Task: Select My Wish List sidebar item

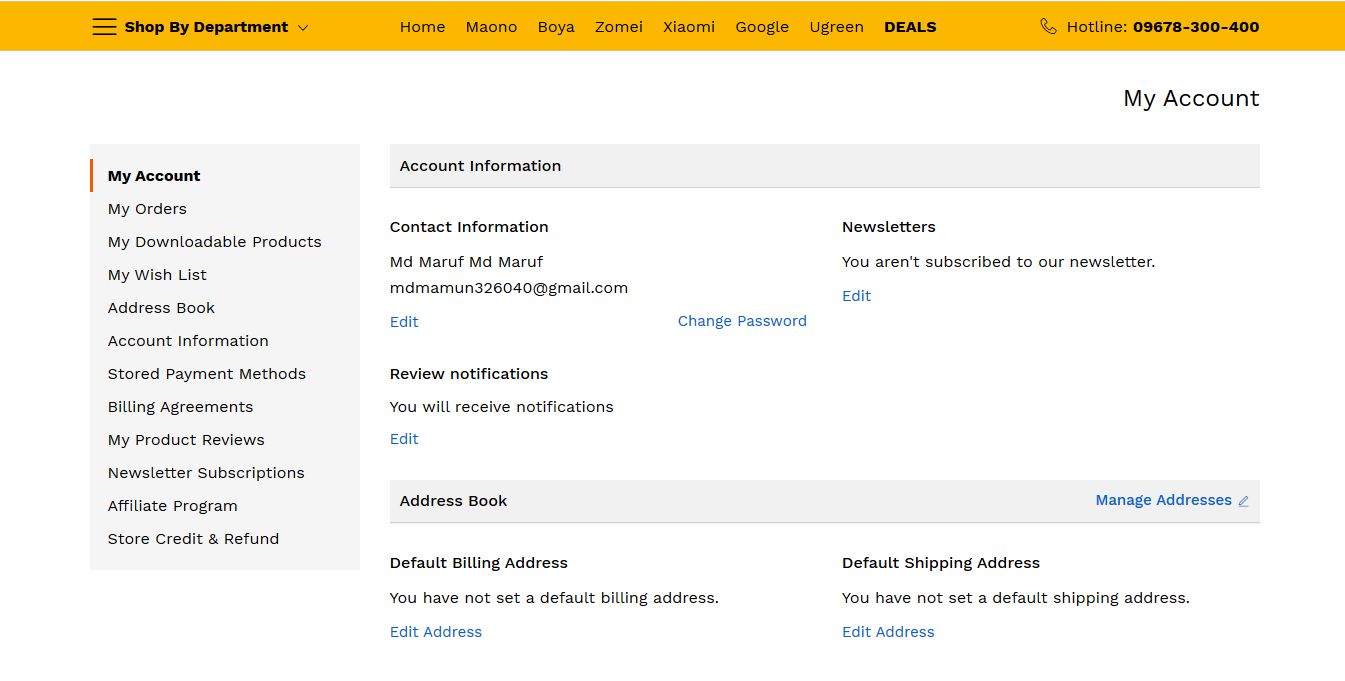Action: click(x=157, y=275)
